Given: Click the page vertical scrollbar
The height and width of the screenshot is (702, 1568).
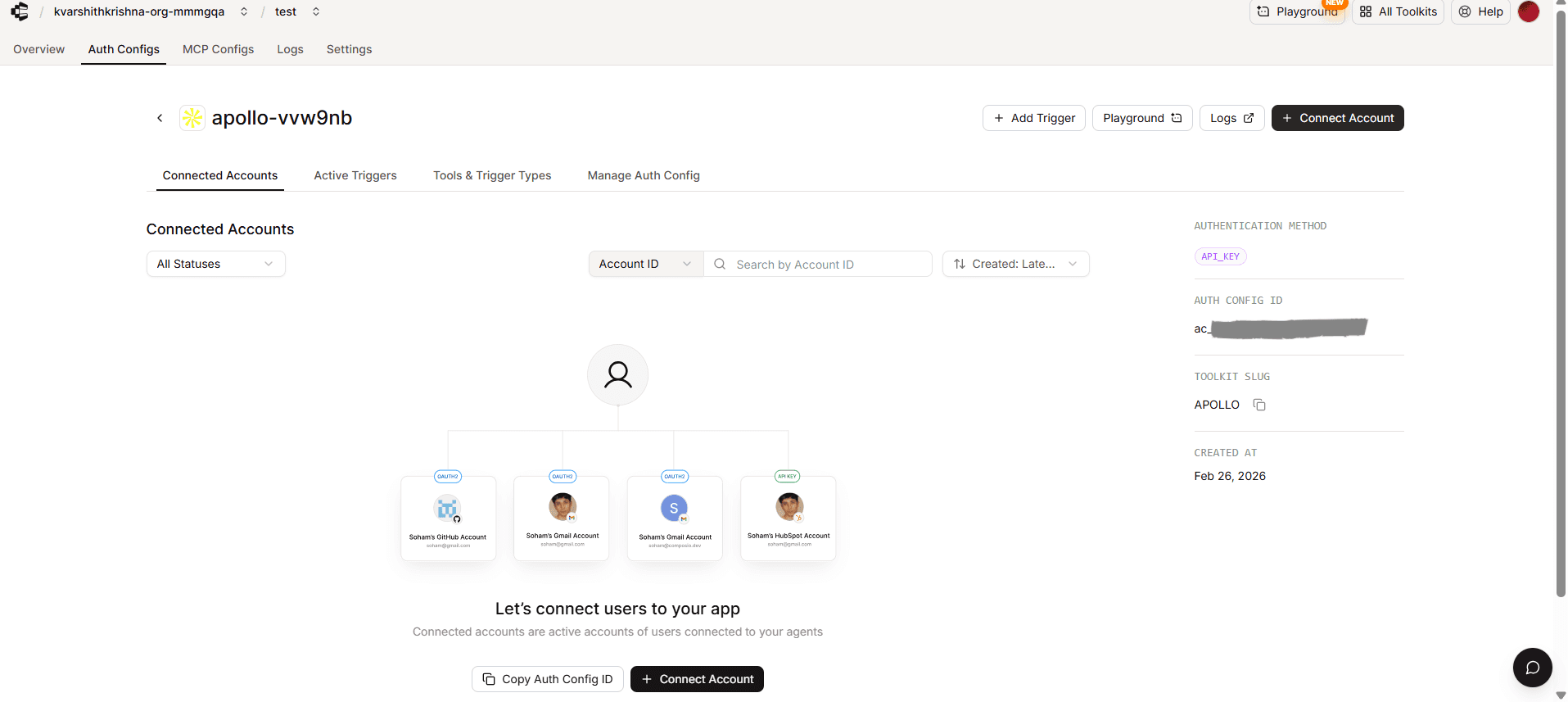Looking at the screenshot, I should click(1561, 303).
